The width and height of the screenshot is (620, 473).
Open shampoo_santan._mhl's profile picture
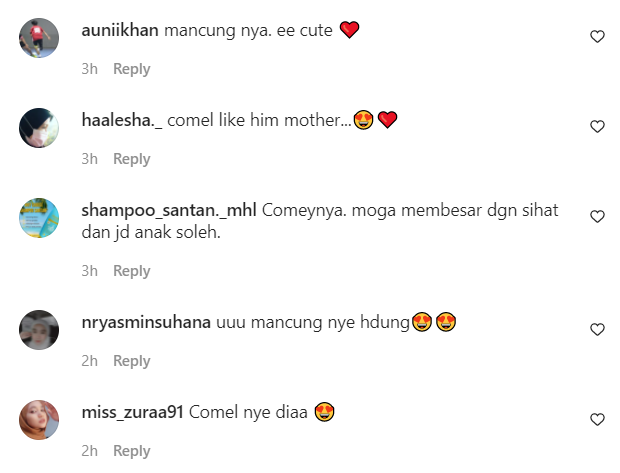pyautogui.click(x=39, y=218)
